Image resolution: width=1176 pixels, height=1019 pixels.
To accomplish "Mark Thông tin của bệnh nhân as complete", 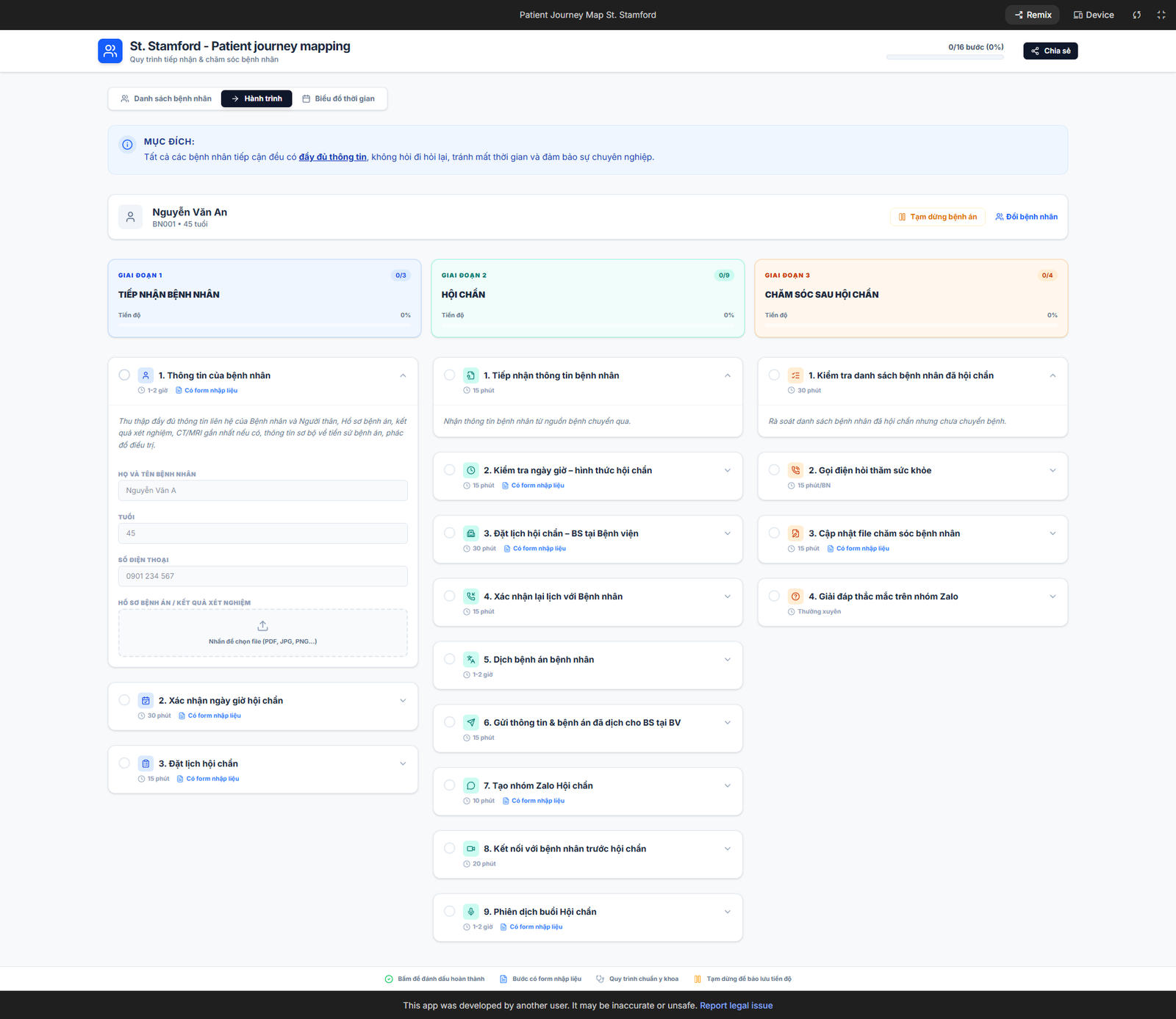I will click(124, 375).
